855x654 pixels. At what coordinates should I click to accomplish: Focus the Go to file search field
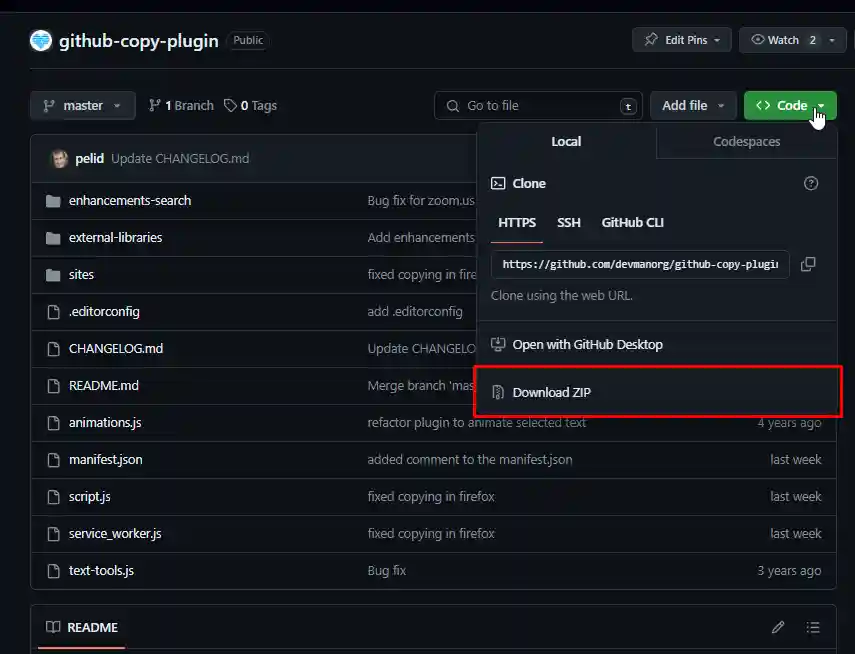coord(538,105)
